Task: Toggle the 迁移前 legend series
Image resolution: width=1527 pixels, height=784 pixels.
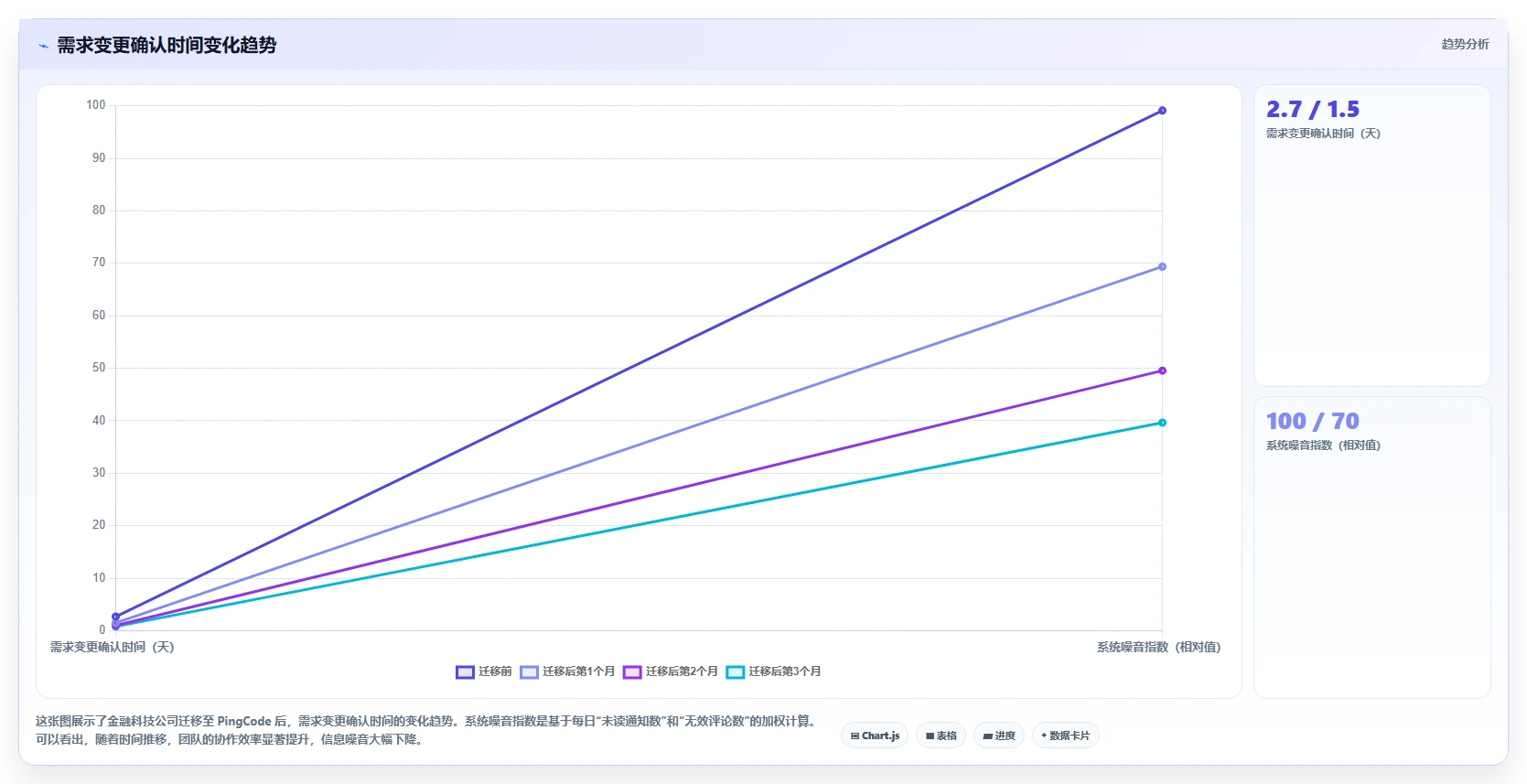Action: pyautogui.click(x=484, y=671)
